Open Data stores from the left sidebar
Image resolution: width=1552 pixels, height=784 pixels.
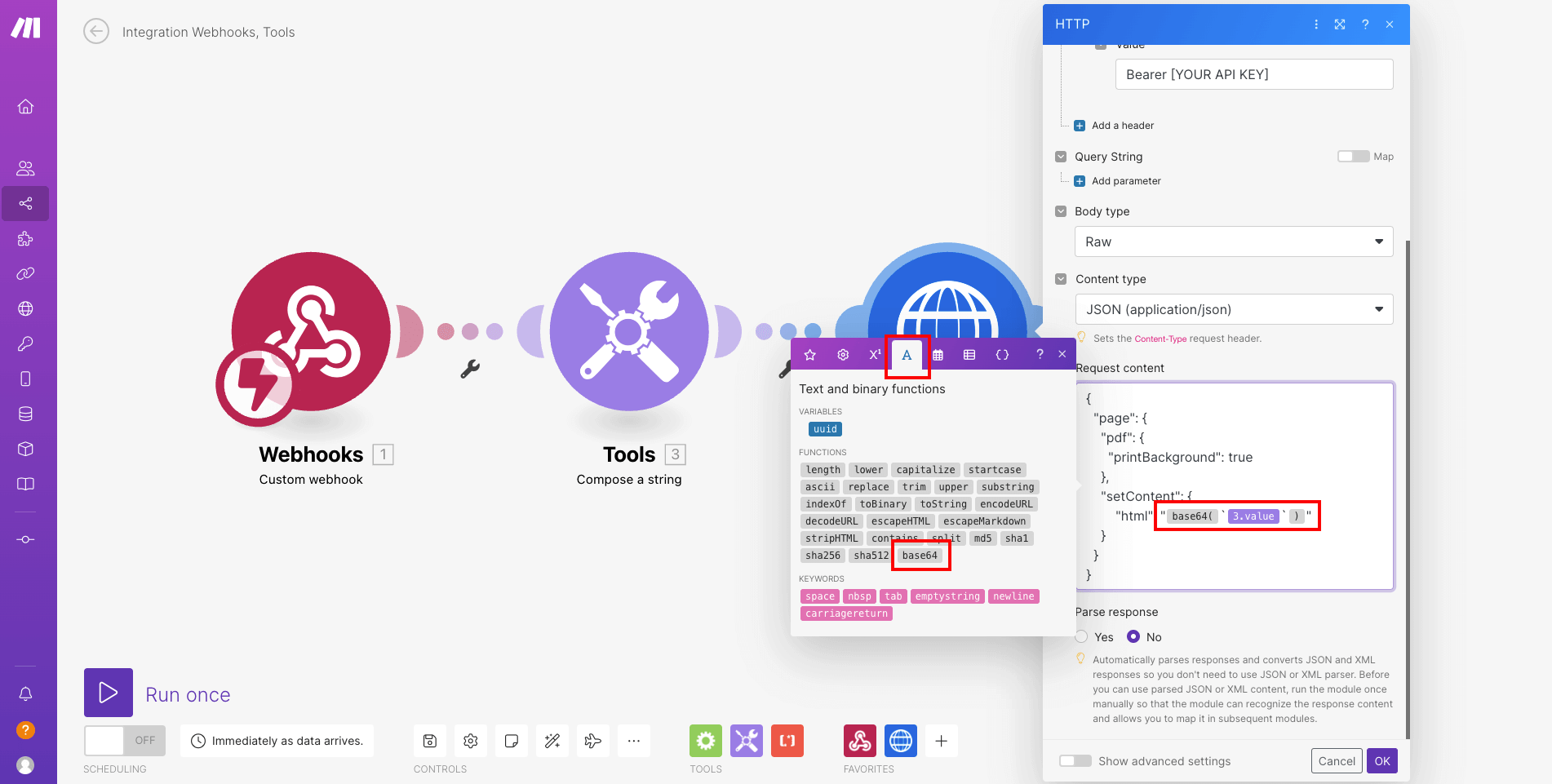25,414
